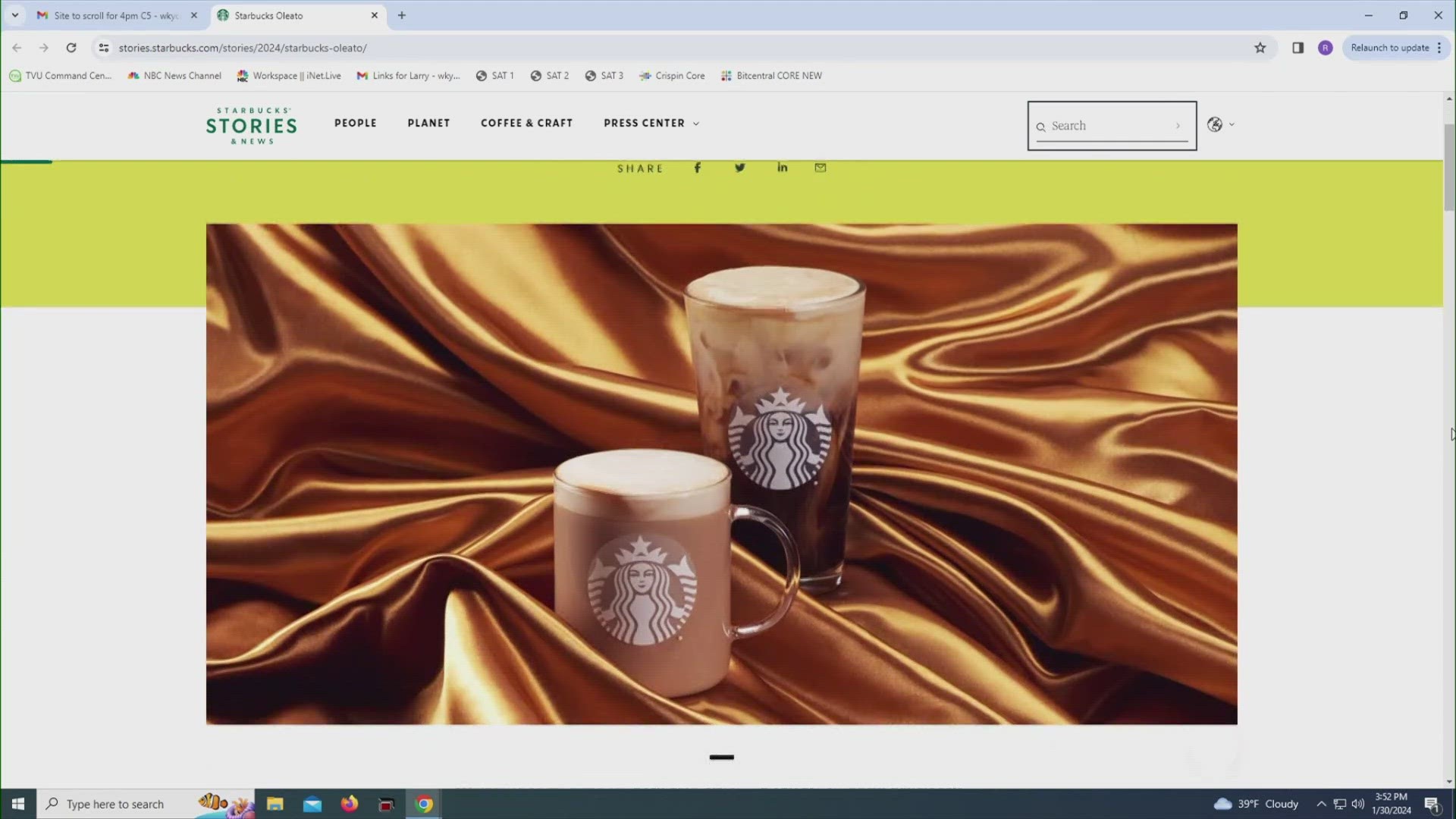Click the Oleato drinks hero image

(x=721, y=474)
